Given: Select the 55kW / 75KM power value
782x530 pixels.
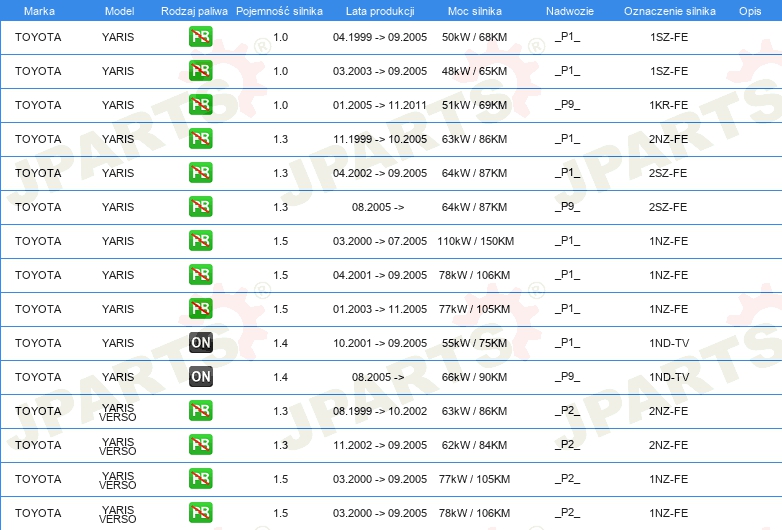Looking at the screenshot, I should 474,343.
